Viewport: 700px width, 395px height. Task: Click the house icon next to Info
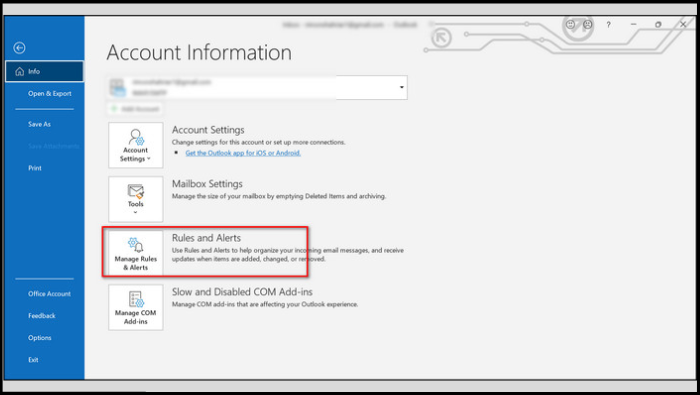20,71
